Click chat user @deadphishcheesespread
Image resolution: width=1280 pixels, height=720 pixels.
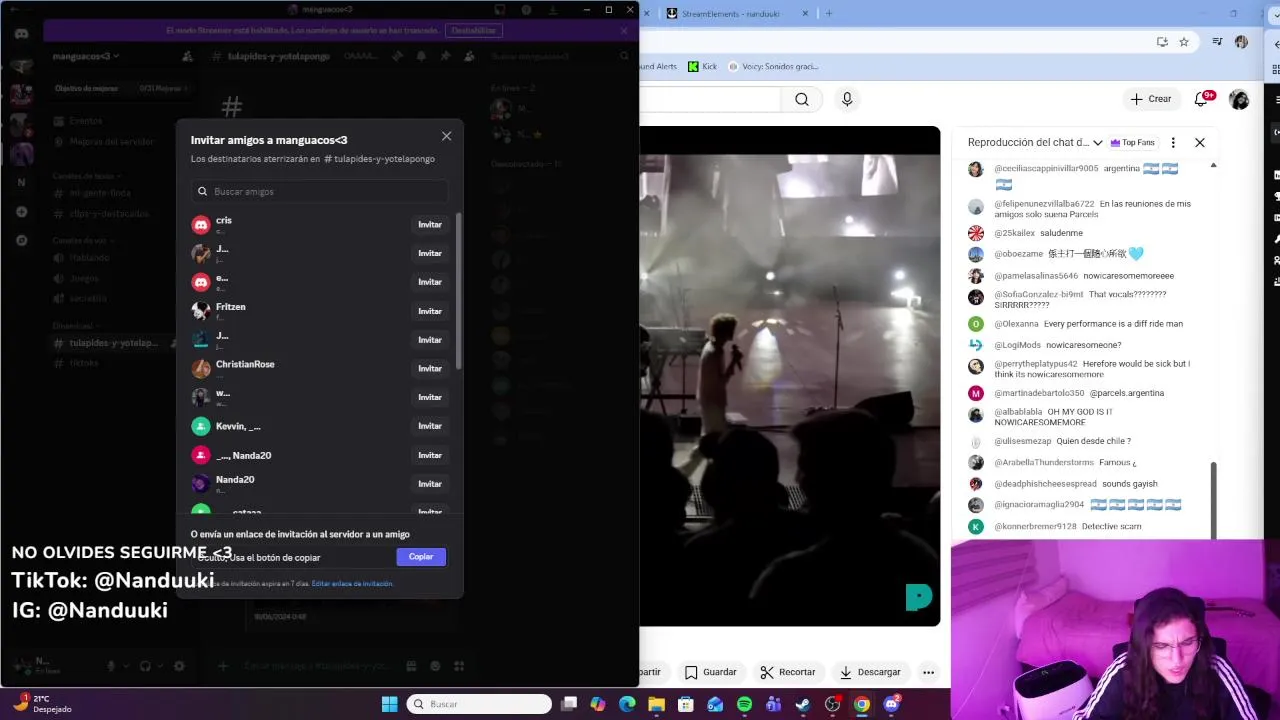point(1045,484)
